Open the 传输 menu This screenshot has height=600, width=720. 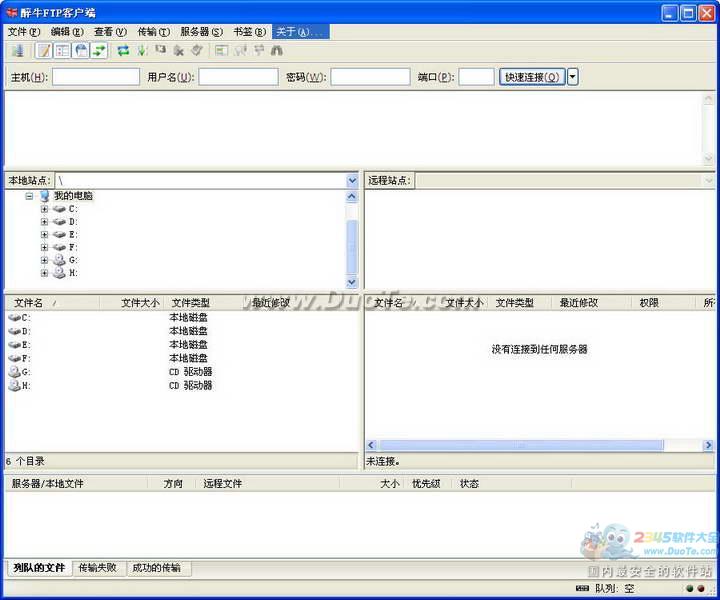point(153,32)
